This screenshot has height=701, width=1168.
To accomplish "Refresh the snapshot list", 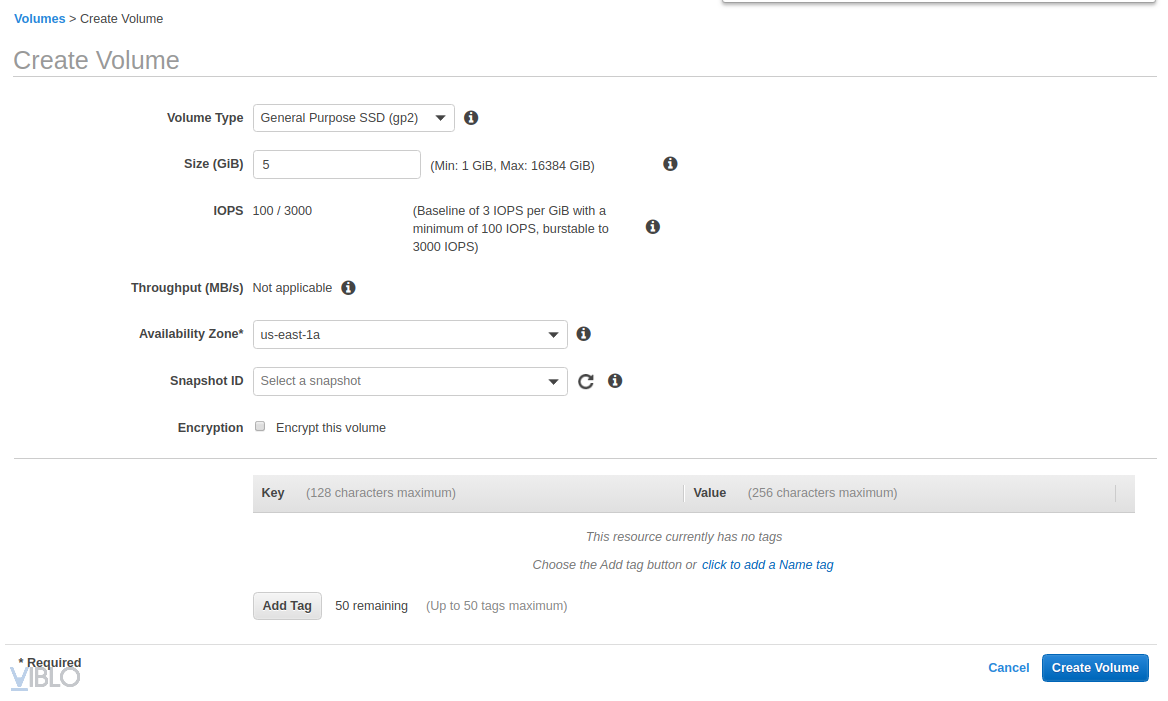I will tap(586, 381).
